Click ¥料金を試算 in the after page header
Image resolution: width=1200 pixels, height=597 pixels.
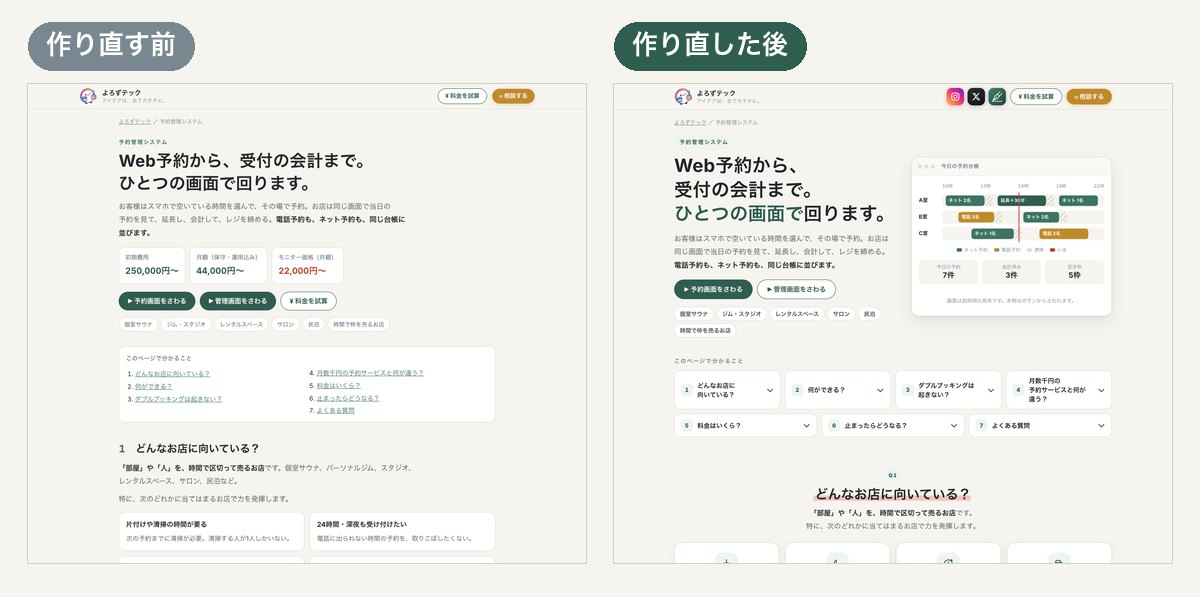[x=1036, y=97]
